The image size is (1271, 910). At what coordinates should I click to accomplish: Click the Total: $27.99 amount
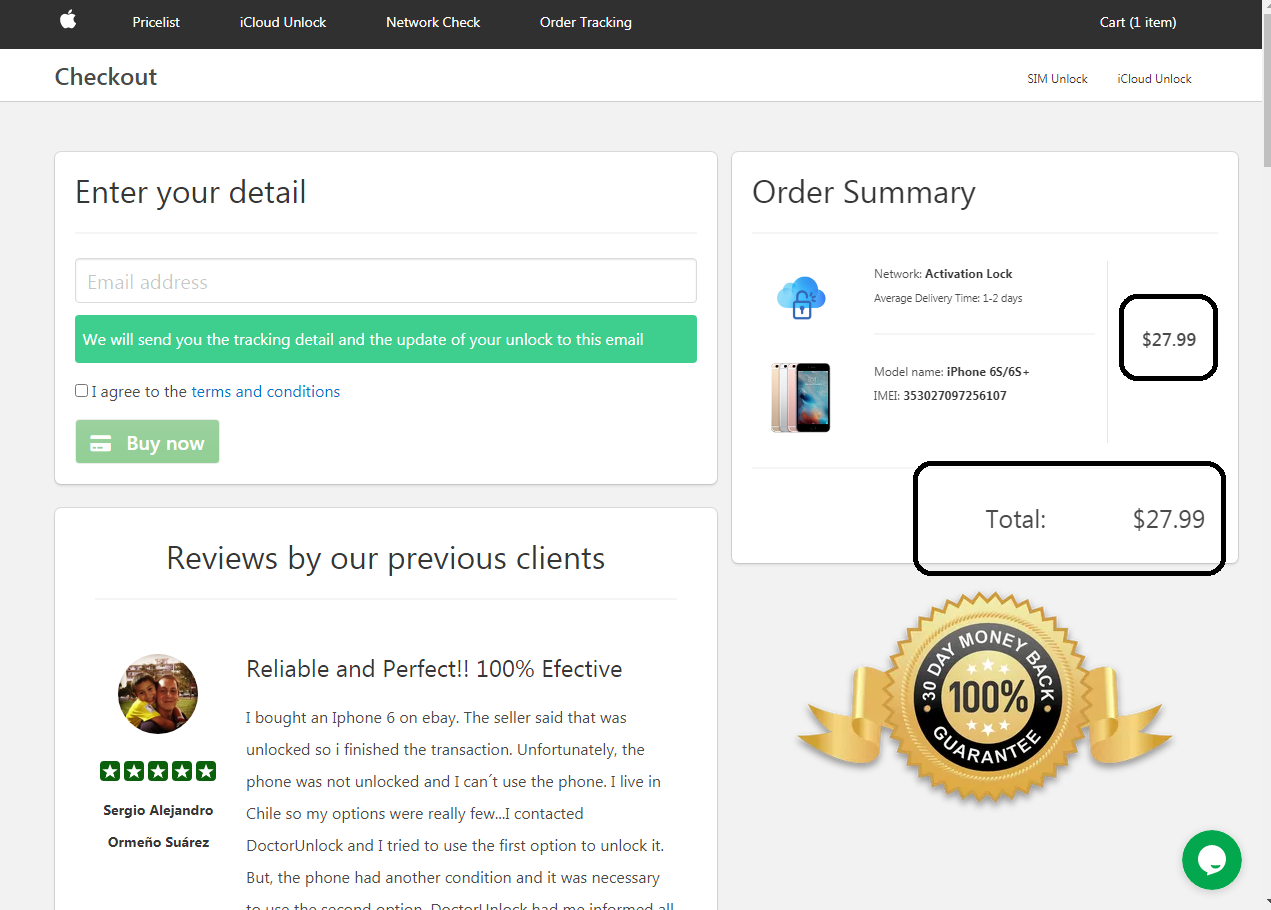(1168, 519)
